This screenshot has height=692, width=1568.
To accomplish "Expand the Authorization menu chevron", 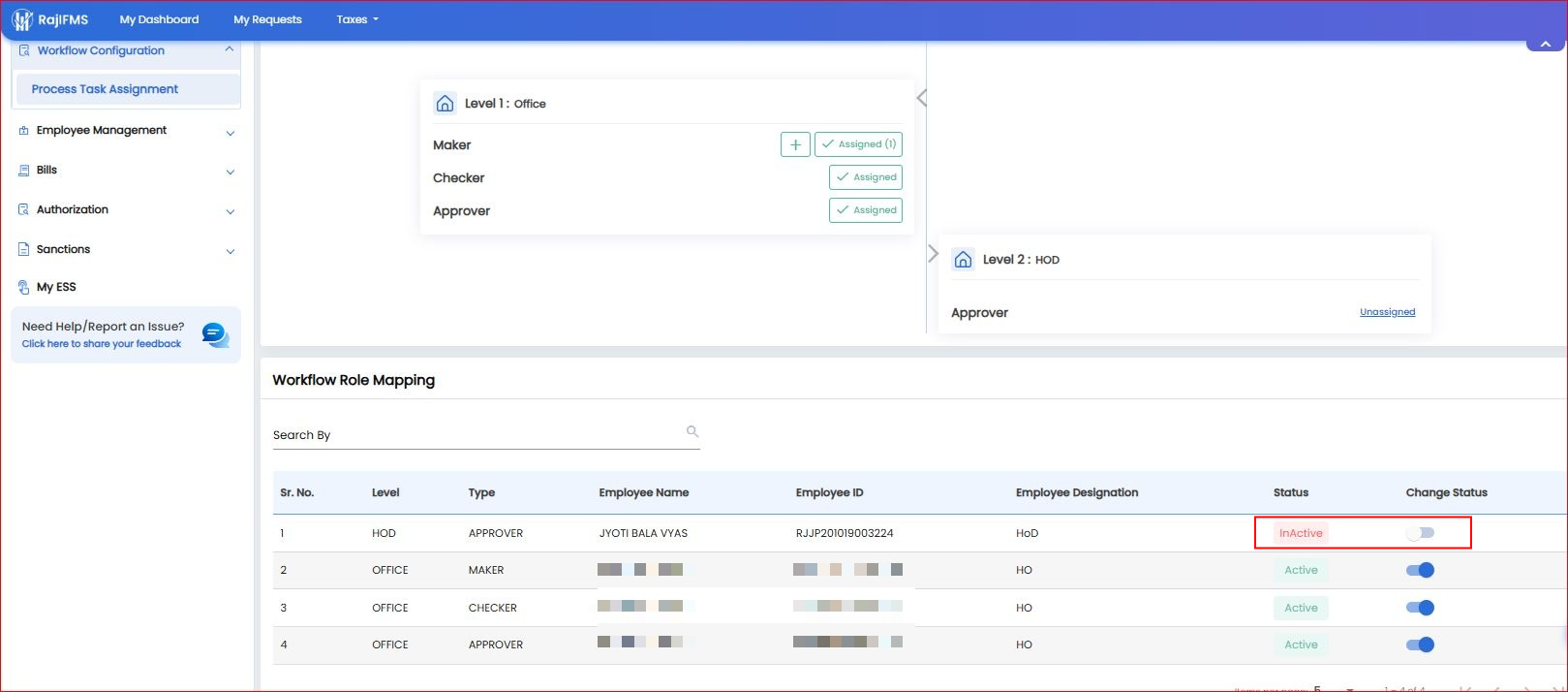I will 230,212.
